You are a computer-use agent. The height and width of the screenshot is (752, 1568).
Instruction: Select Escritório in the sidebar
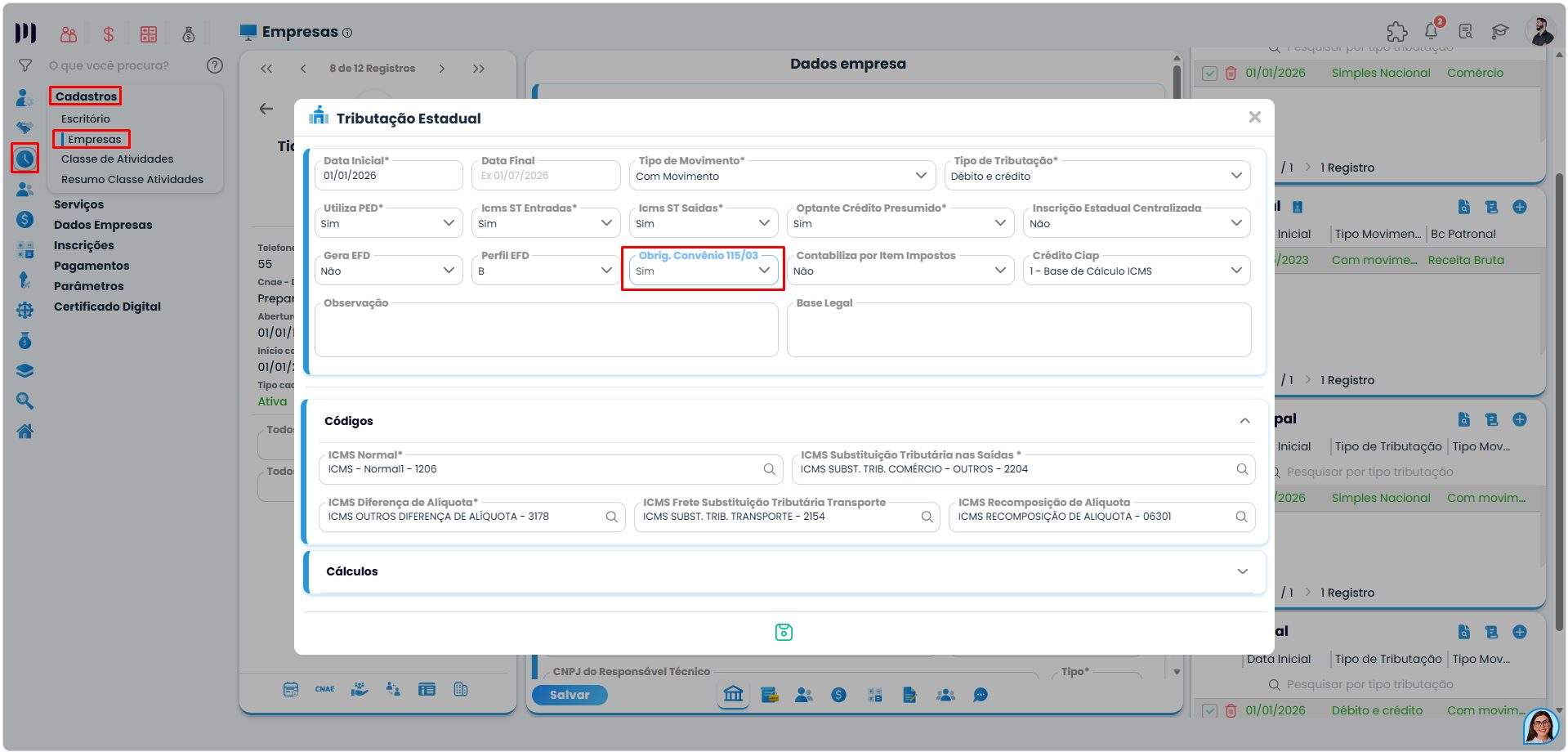pyautogui.click(x=85, y=119)
